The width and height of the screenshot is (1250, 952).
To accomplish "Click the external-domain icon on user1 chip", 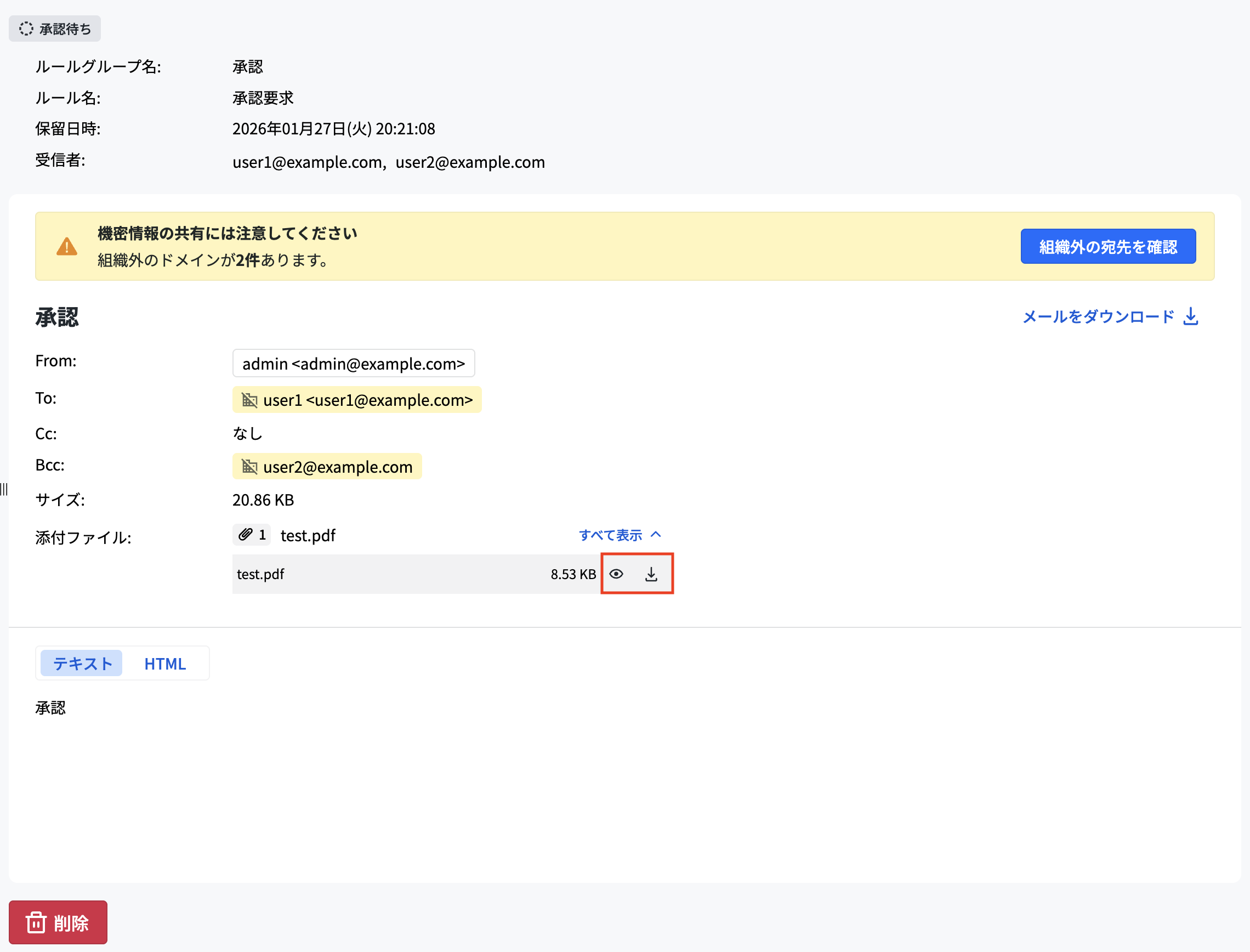I will [x=249, y=399].
